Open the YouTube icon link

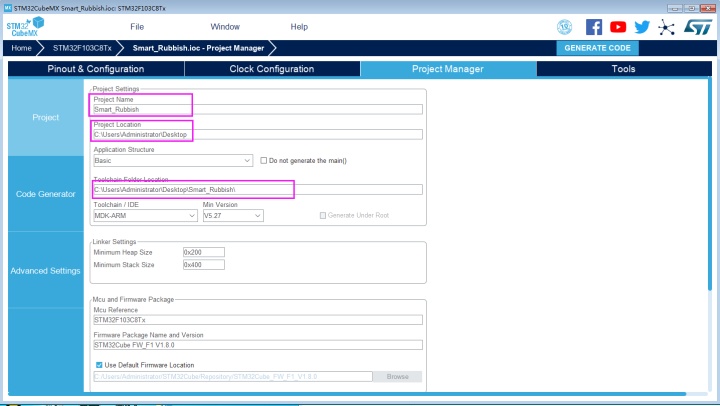618,27
